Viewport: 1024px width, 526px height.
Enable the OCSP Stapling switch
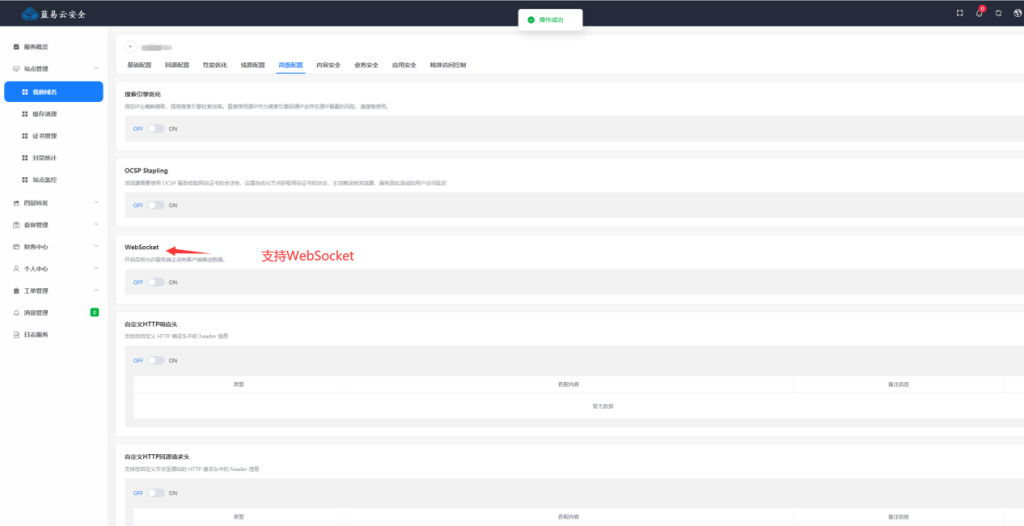[155, 205]
